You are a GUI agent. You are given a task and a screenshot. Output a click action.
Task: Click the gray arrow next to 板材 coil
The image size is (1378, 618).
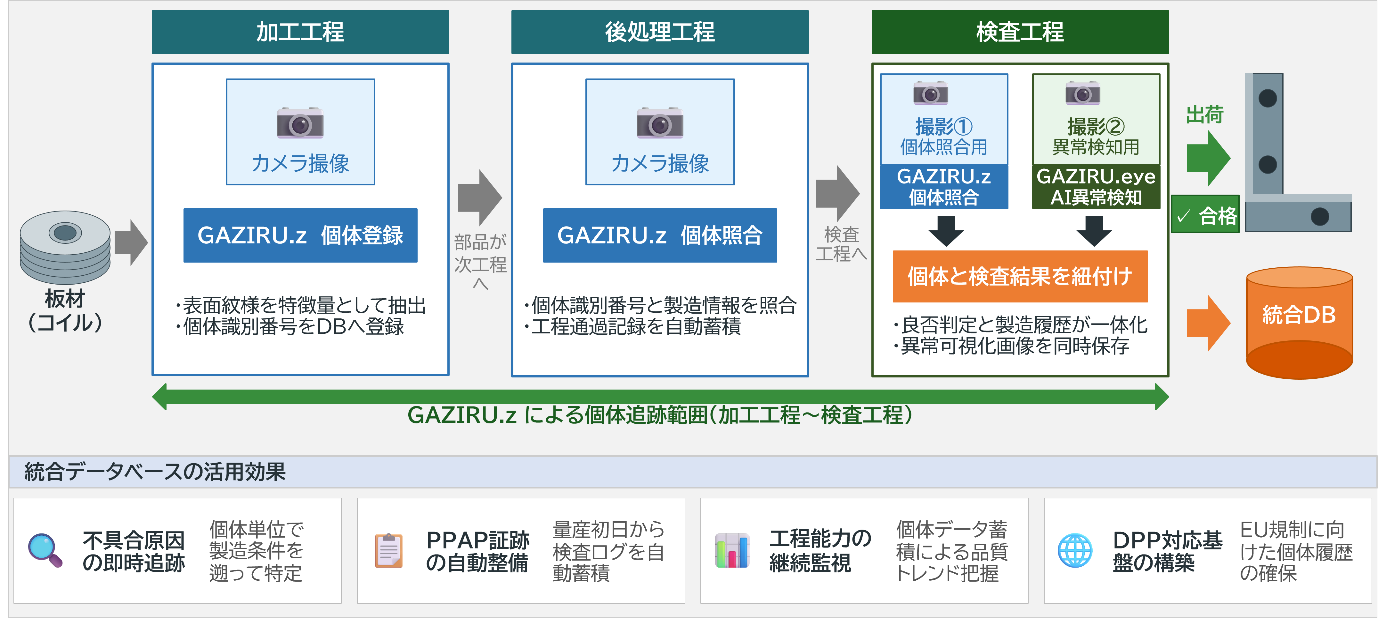click(x=132, y=243)
